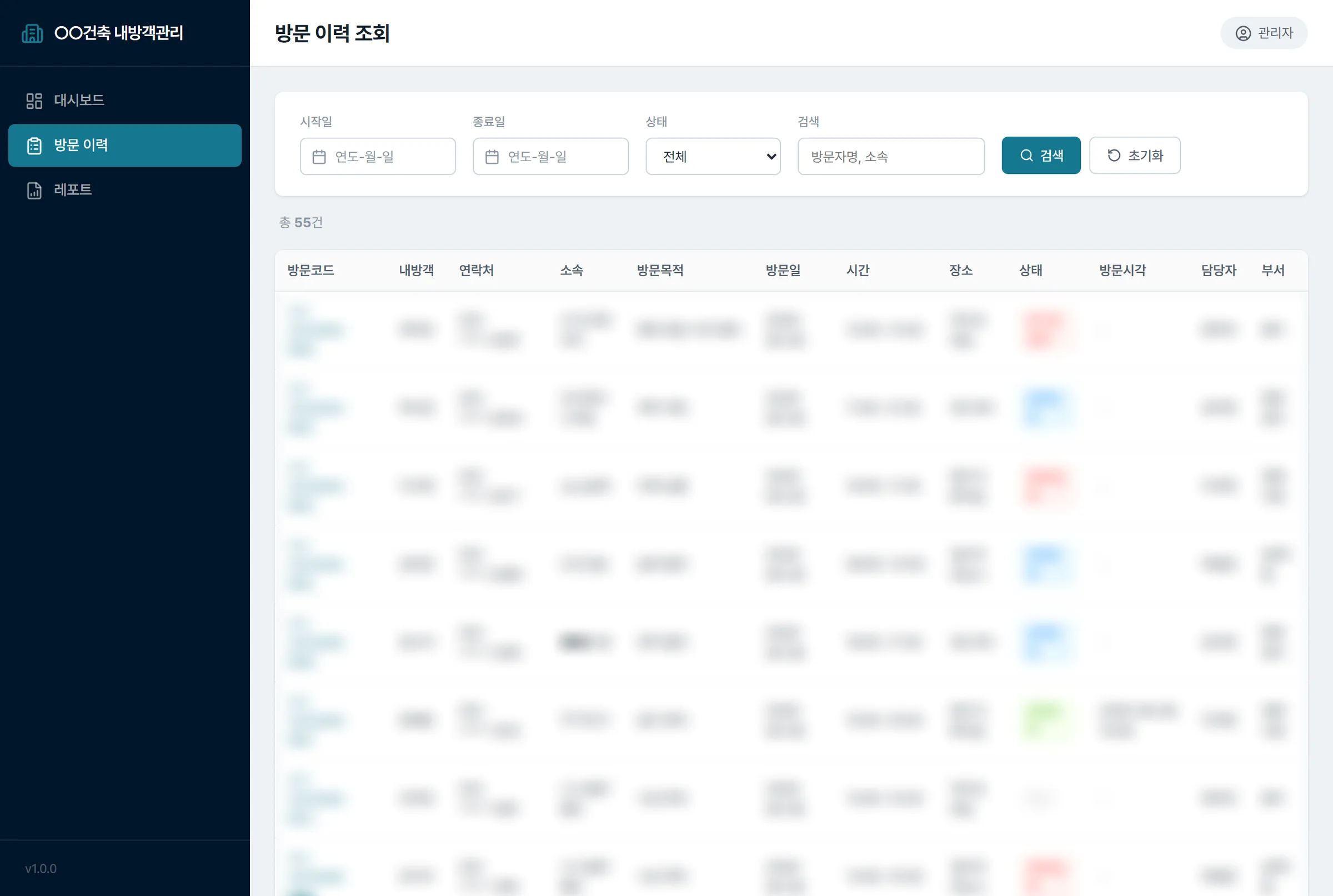The image size is (1333, 896).
Task: Click the 관리자 user avatar icon
Action: (x=1242, y=33)
